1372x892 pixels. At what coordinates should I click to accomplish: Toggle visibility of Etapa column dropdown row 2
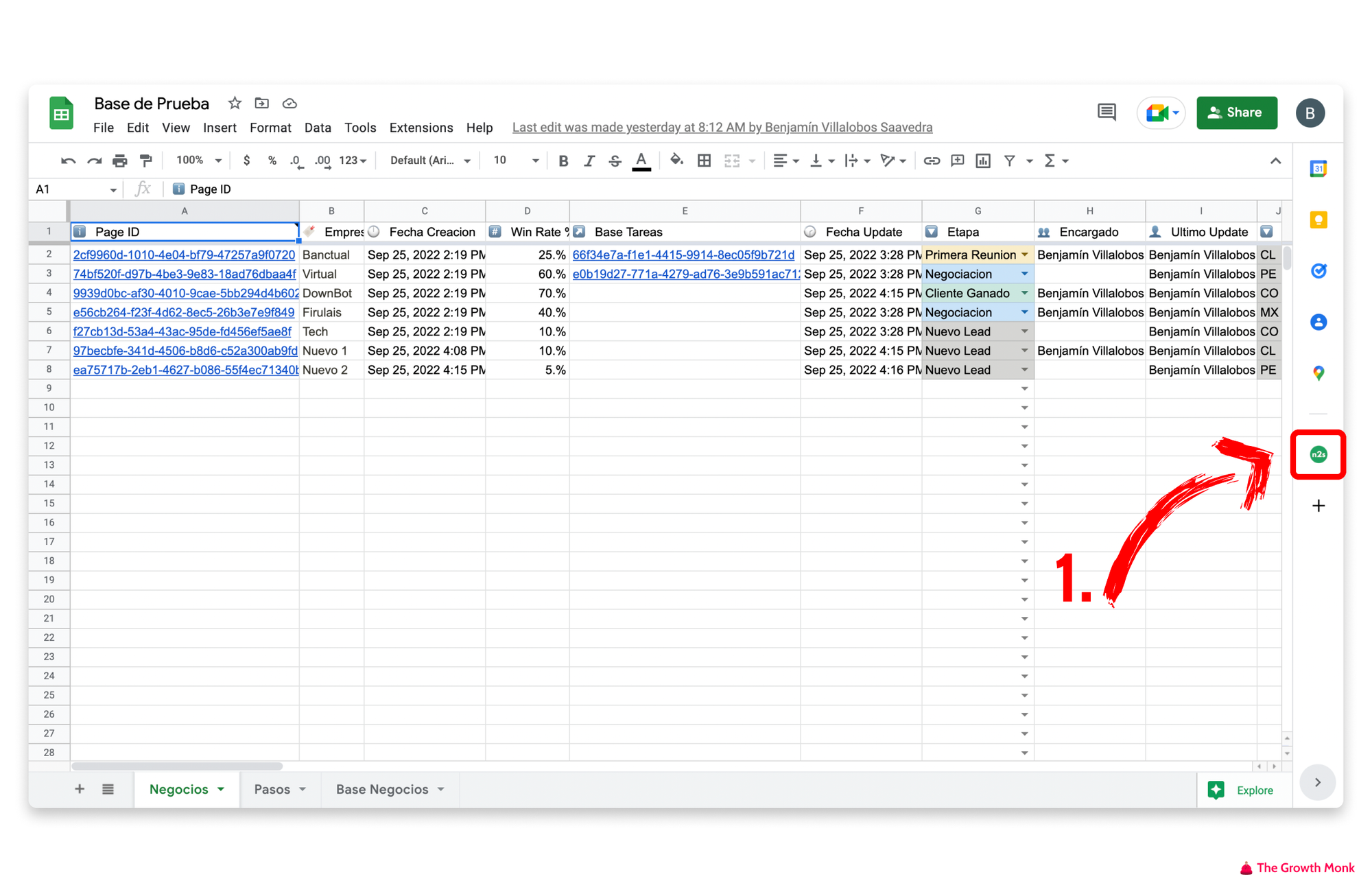(1024, 254)
